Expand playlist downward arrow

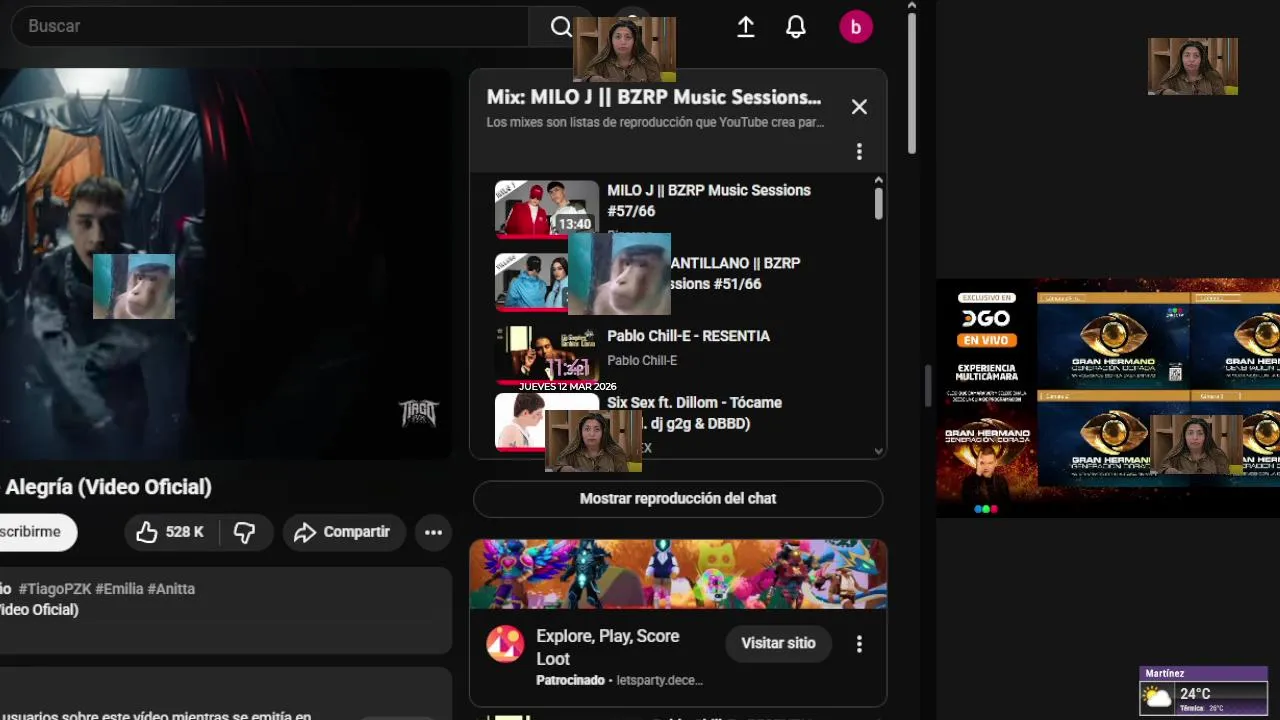pyautogui.click(x=879, y=450)
